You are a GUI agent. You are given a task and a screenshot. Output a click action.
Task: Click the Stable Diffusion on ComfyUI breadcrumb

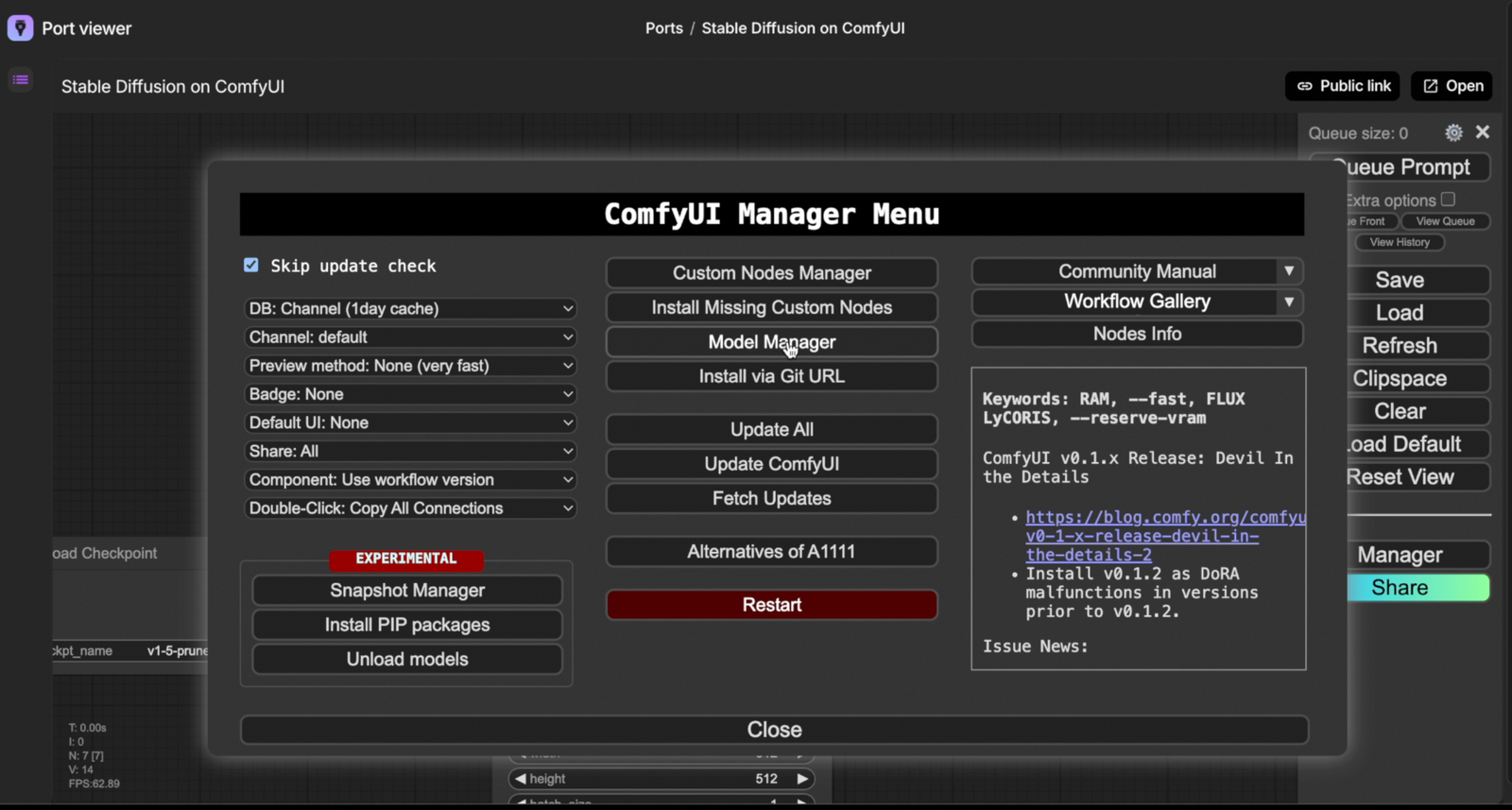(803, 28)
